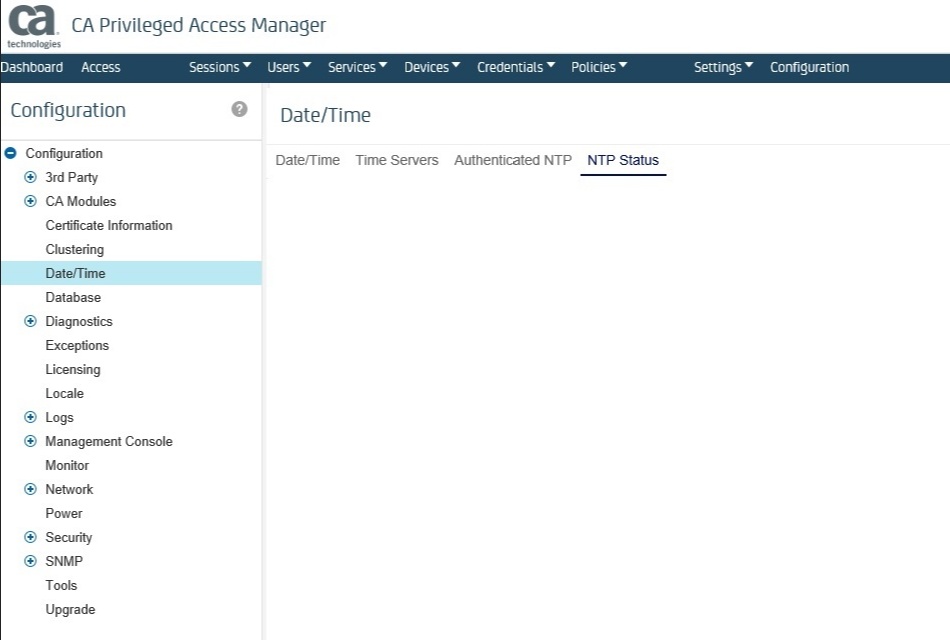Open the Credentials dropdown menu

tap(514, 67)
